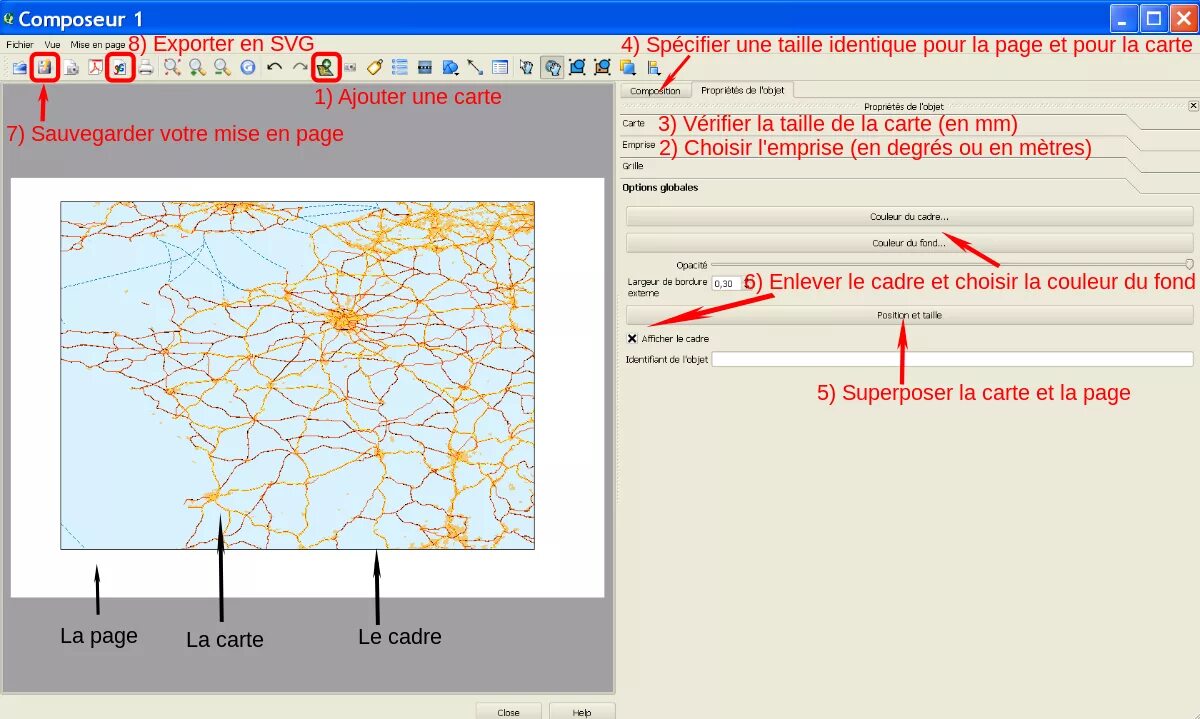Click the group items icon
Viewport: 1200px width, 719px height.
point(577,68)
